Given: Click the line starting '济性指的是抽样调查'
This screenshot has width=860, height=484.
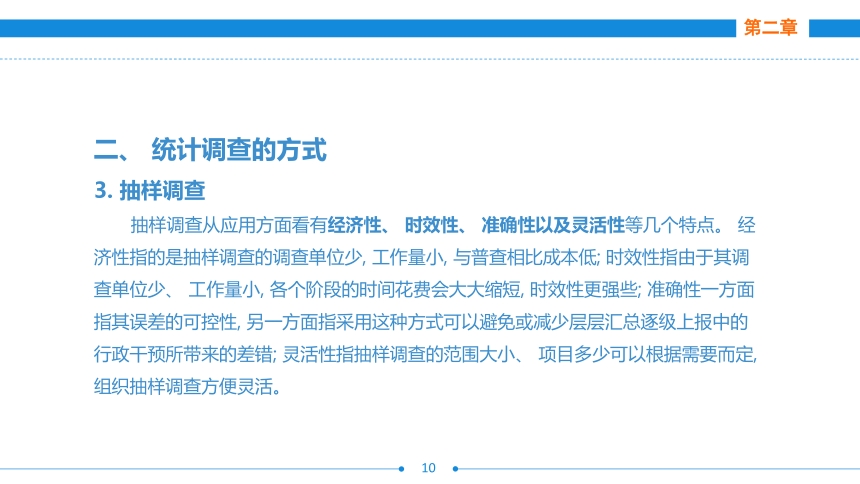Looking at the screenshot, I should point(421,257).
